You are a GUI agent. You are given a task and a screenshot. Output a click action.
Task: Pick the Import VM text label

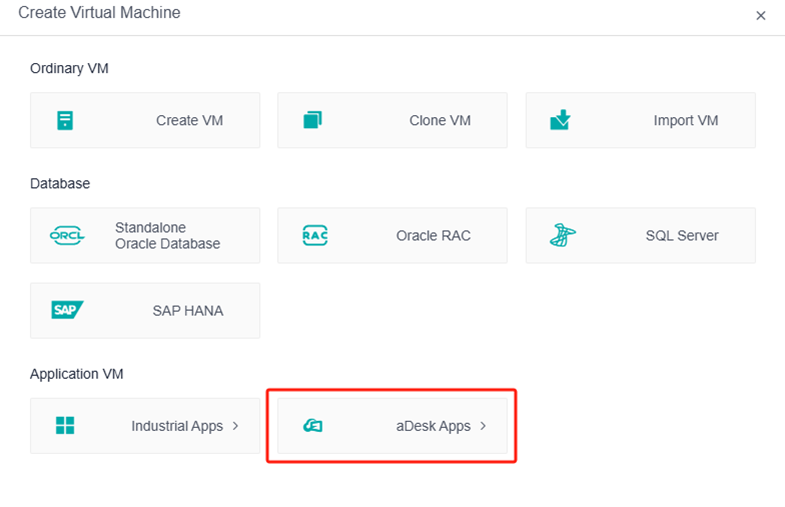click(686, 121)
